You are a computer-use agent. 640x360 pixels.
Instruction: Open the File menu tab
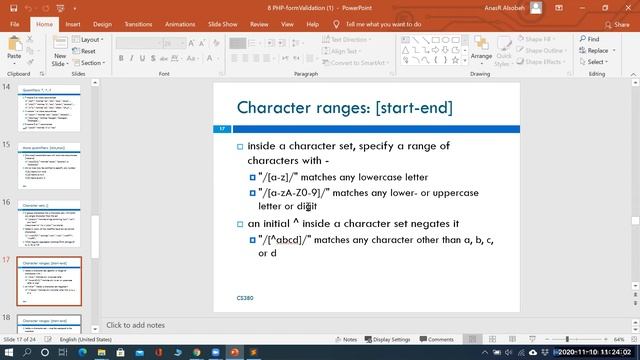tap(15, 24)
